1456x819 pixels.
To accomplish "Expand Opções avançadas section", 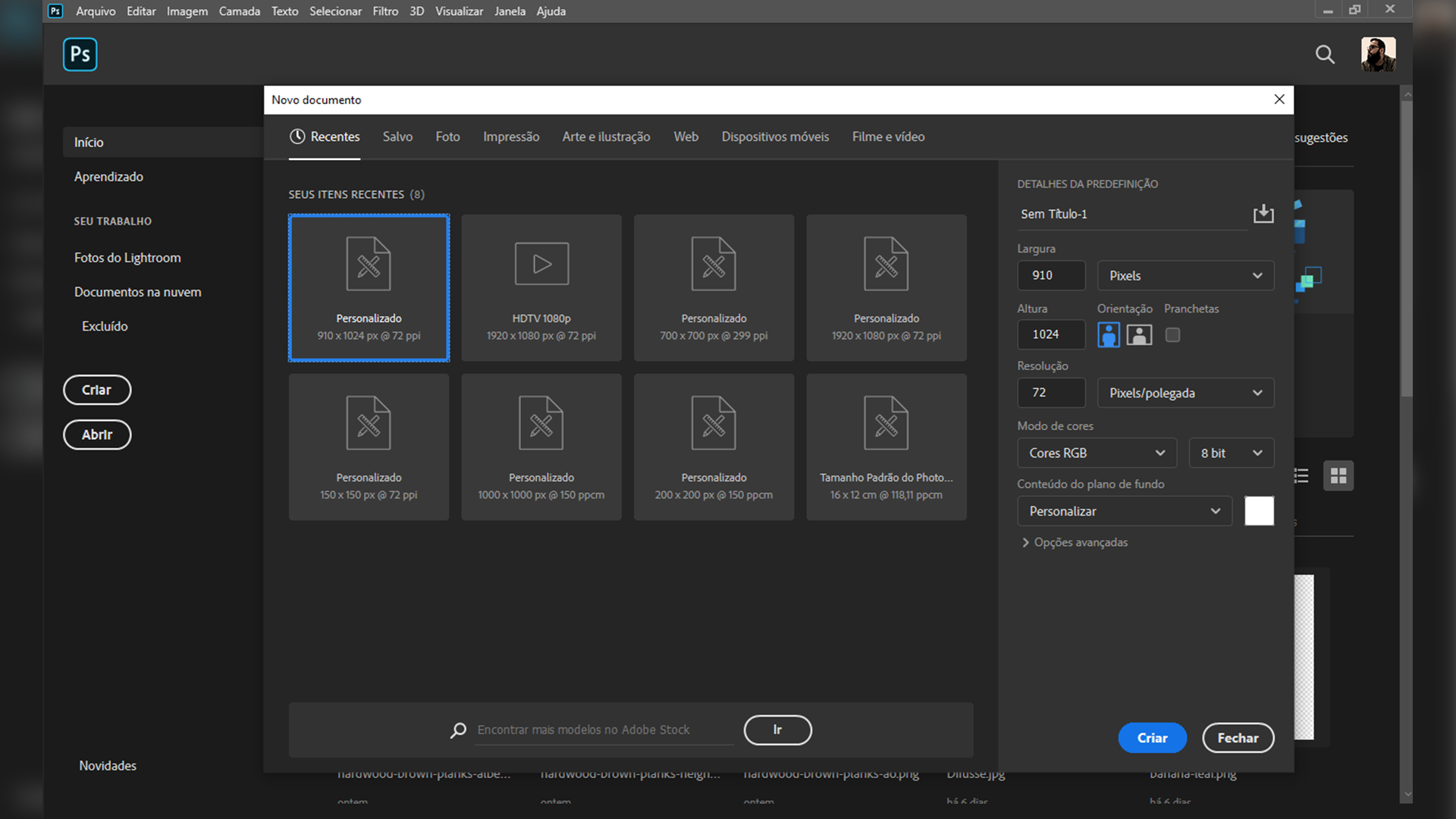I will pyautogui.click(x=1075, y=542).
